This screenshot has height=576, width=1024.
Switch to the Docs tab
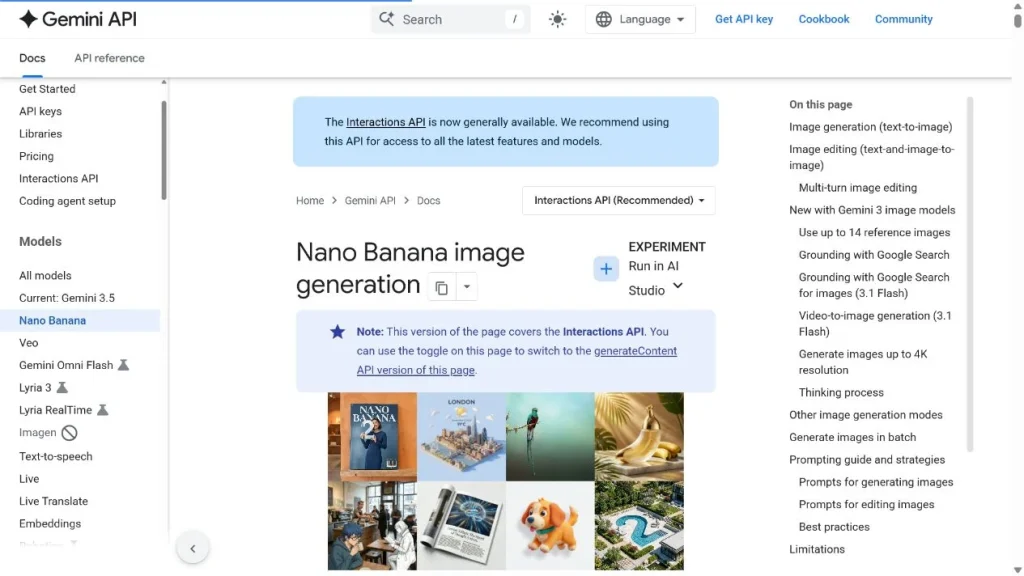32,58
